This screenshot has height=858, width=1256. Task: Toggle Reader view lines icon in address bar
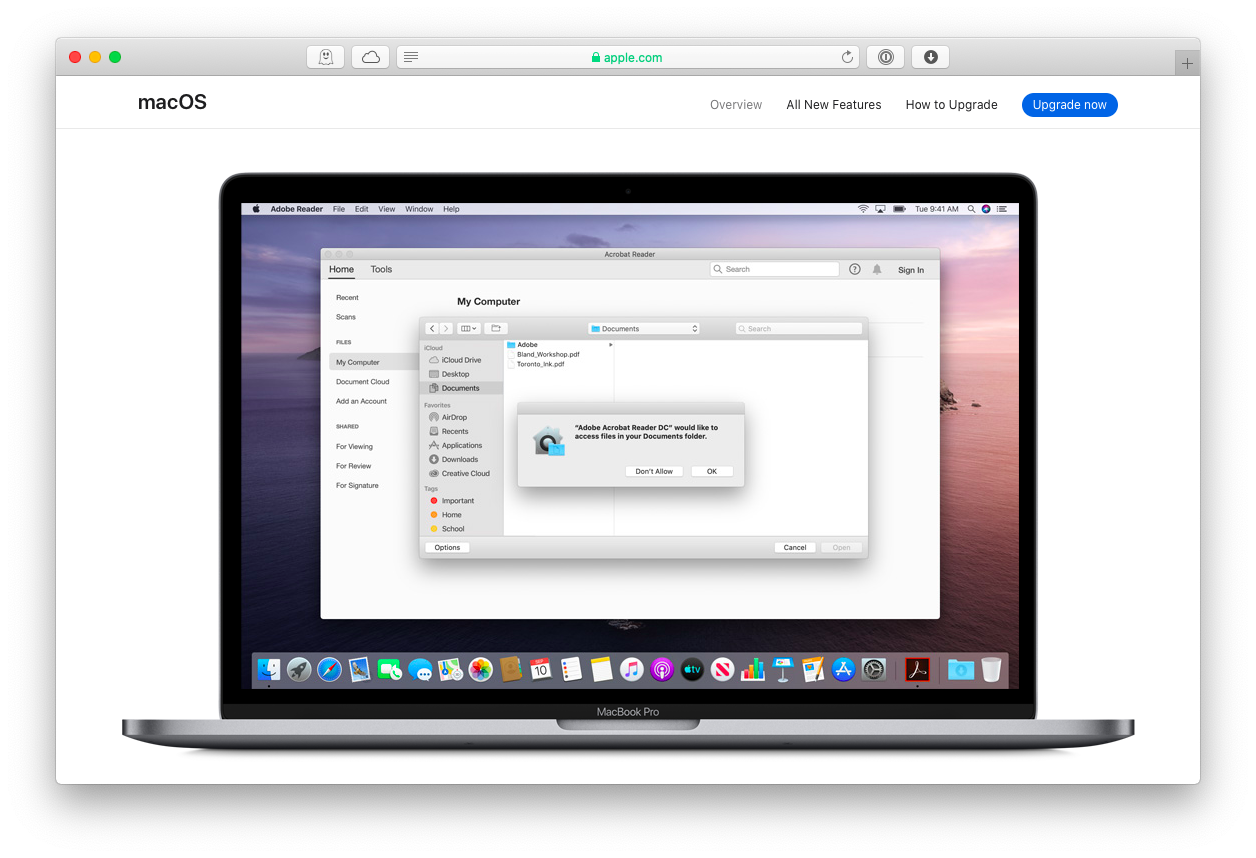tap(411, 57)
